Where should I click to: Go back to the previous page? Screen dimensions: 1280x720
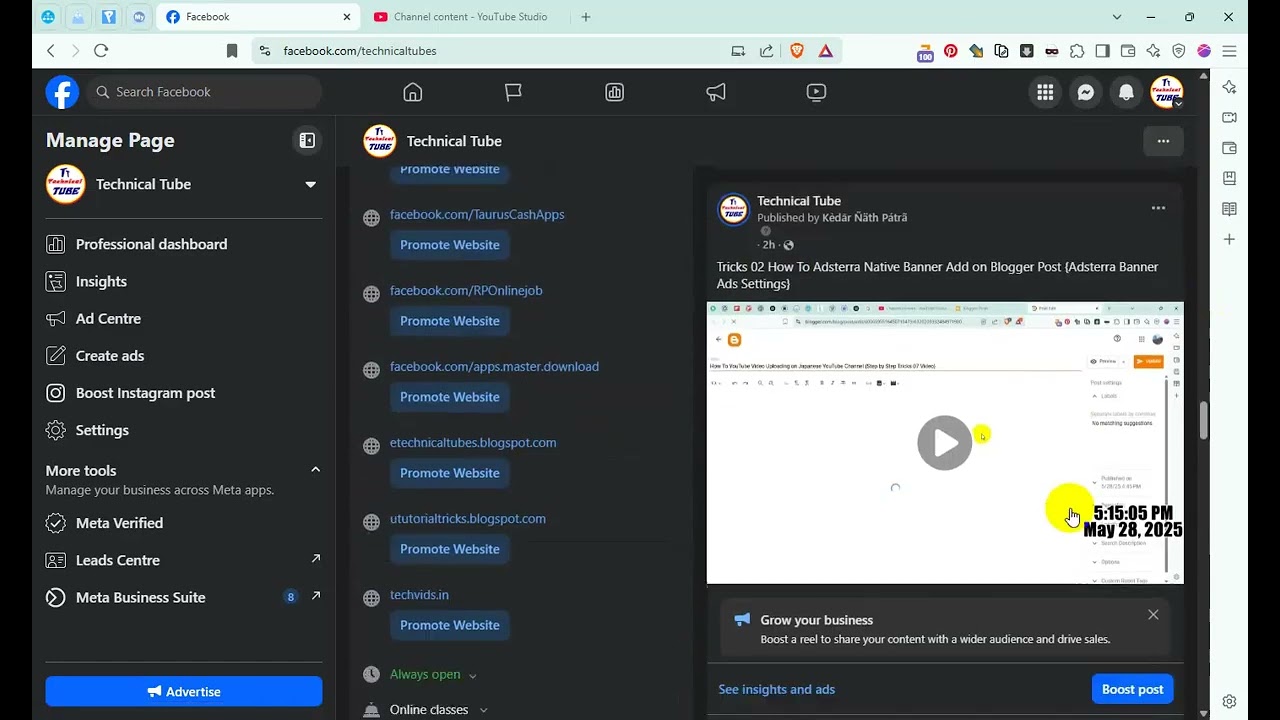(51, 51)
